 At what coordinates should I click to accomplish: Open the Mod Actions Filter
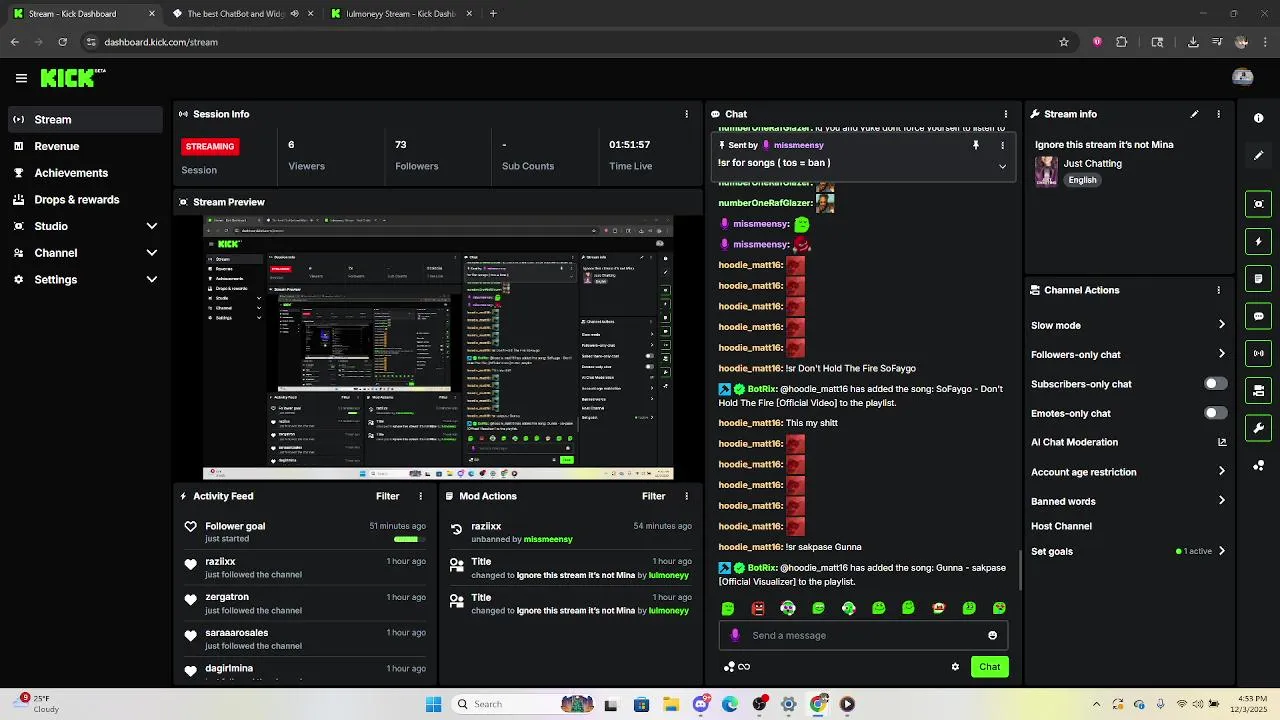[653, 496]
